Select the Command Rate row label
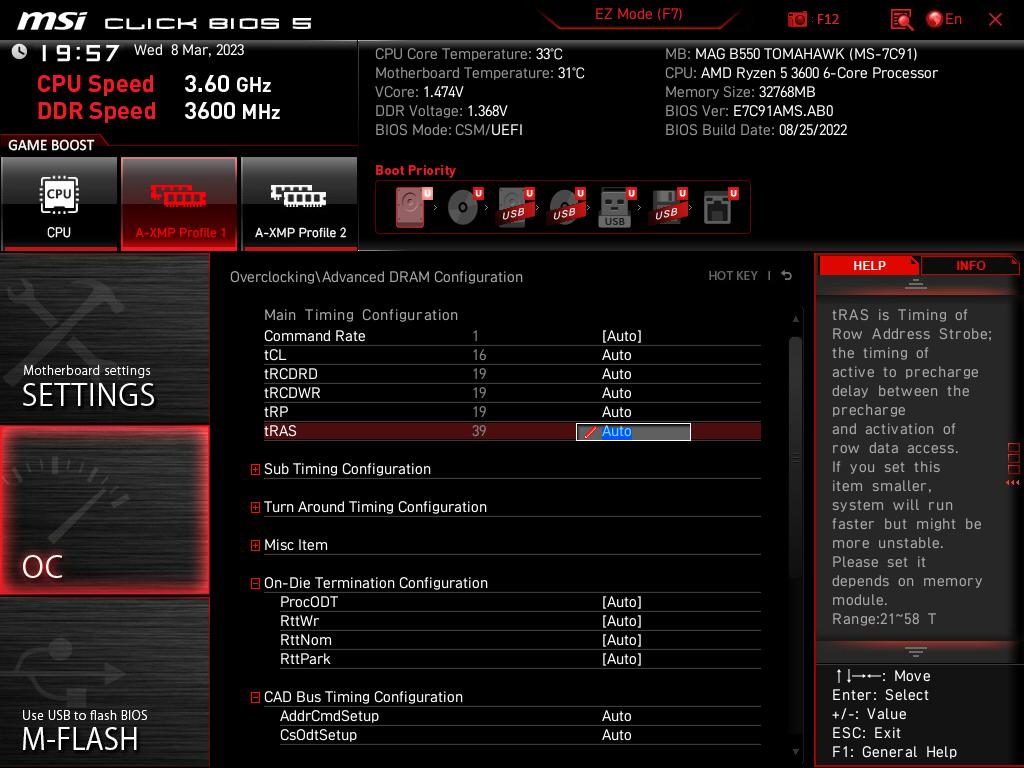The width and height of the screenshot is (1024, 768). tap(315, 336)
